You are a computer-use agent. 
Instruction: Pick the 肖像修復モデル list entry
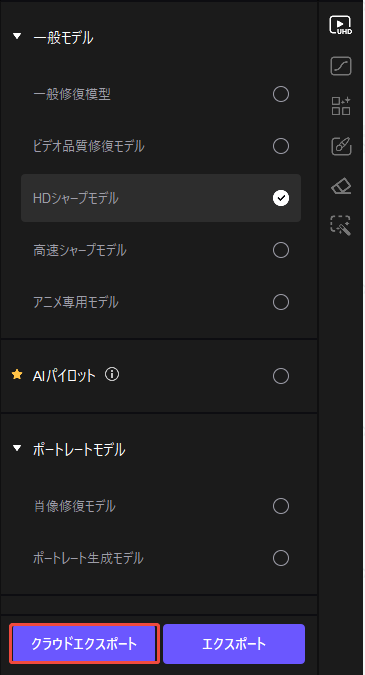click(x=161, y=506)
